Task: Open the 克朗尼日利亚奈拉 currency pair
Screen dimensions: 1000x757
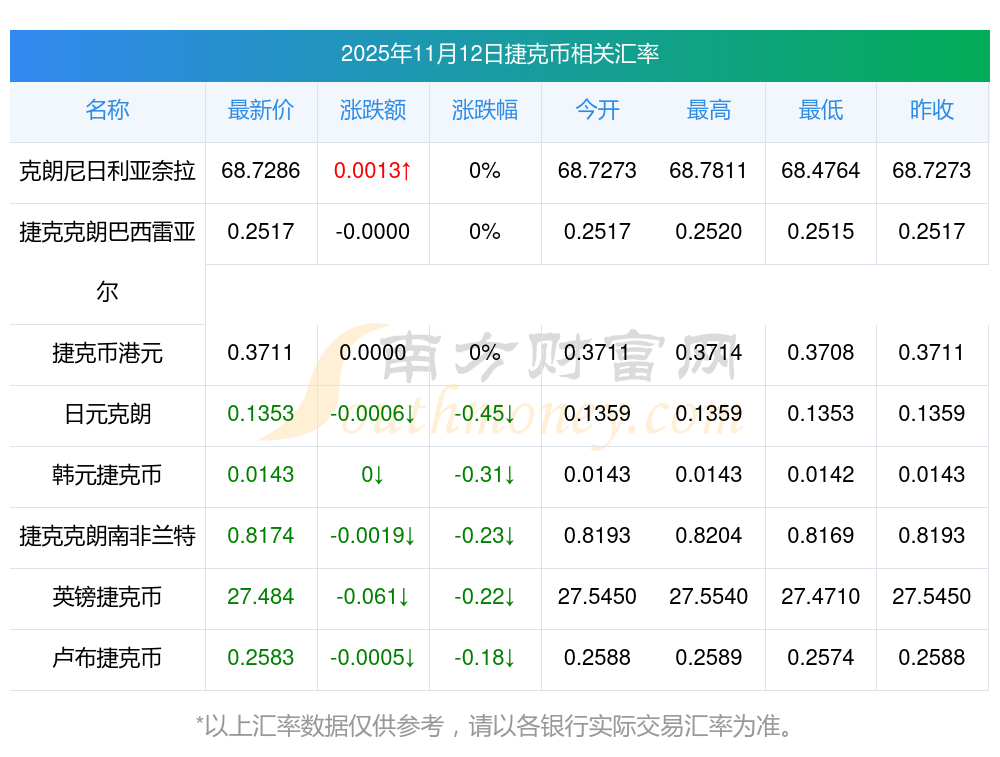Action: coord(107,171)
